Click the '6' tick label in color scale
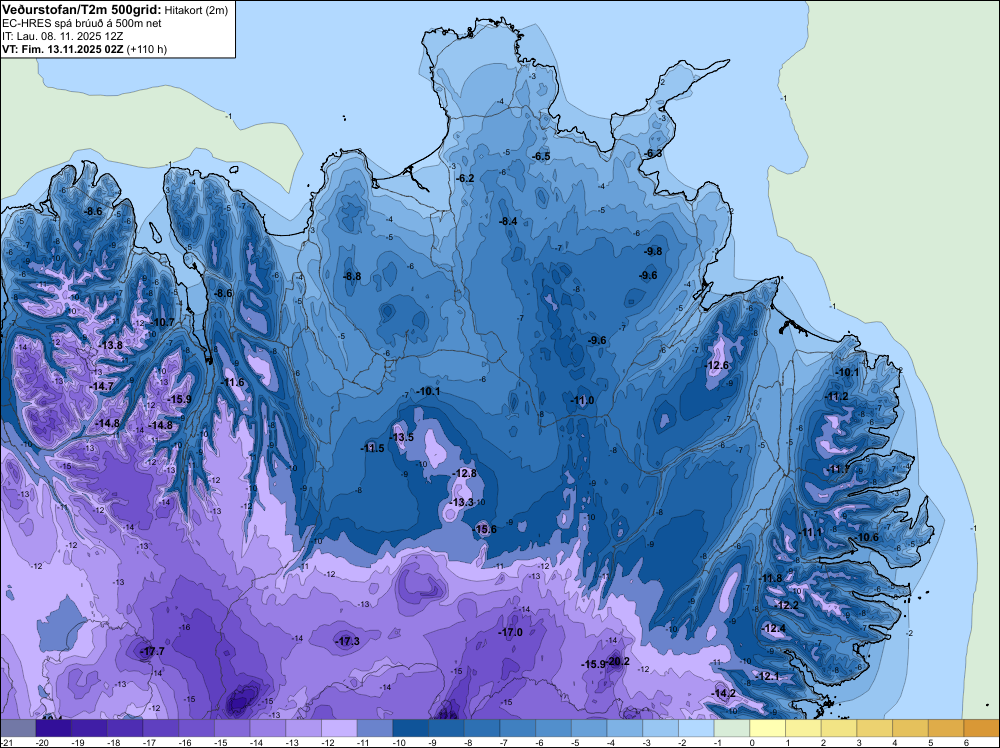The height and width of the screenshot is (748, 1000). coord(967,742)
